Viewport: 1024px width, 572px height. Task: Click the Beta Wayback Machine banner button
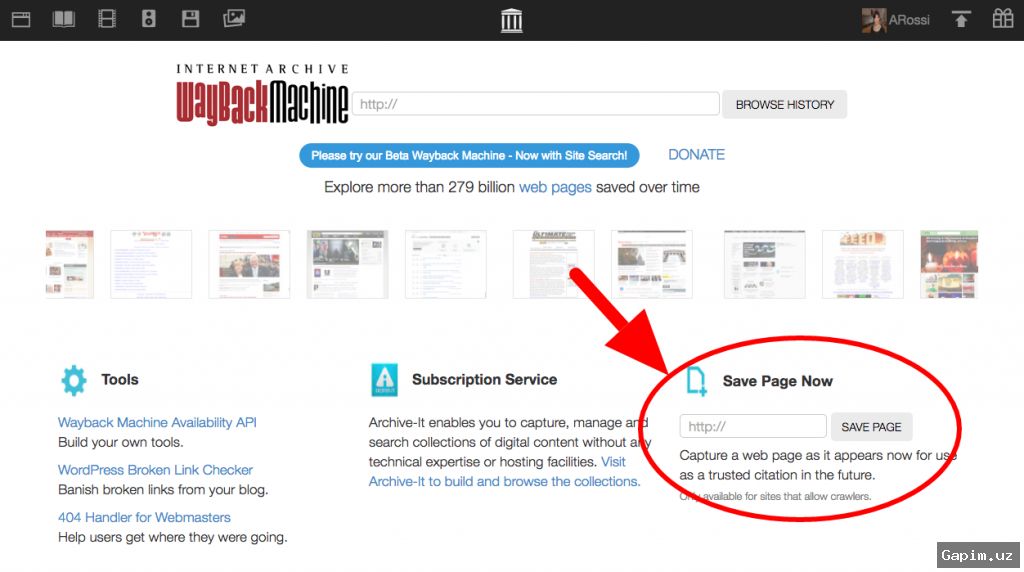click(x=469, y=155)
